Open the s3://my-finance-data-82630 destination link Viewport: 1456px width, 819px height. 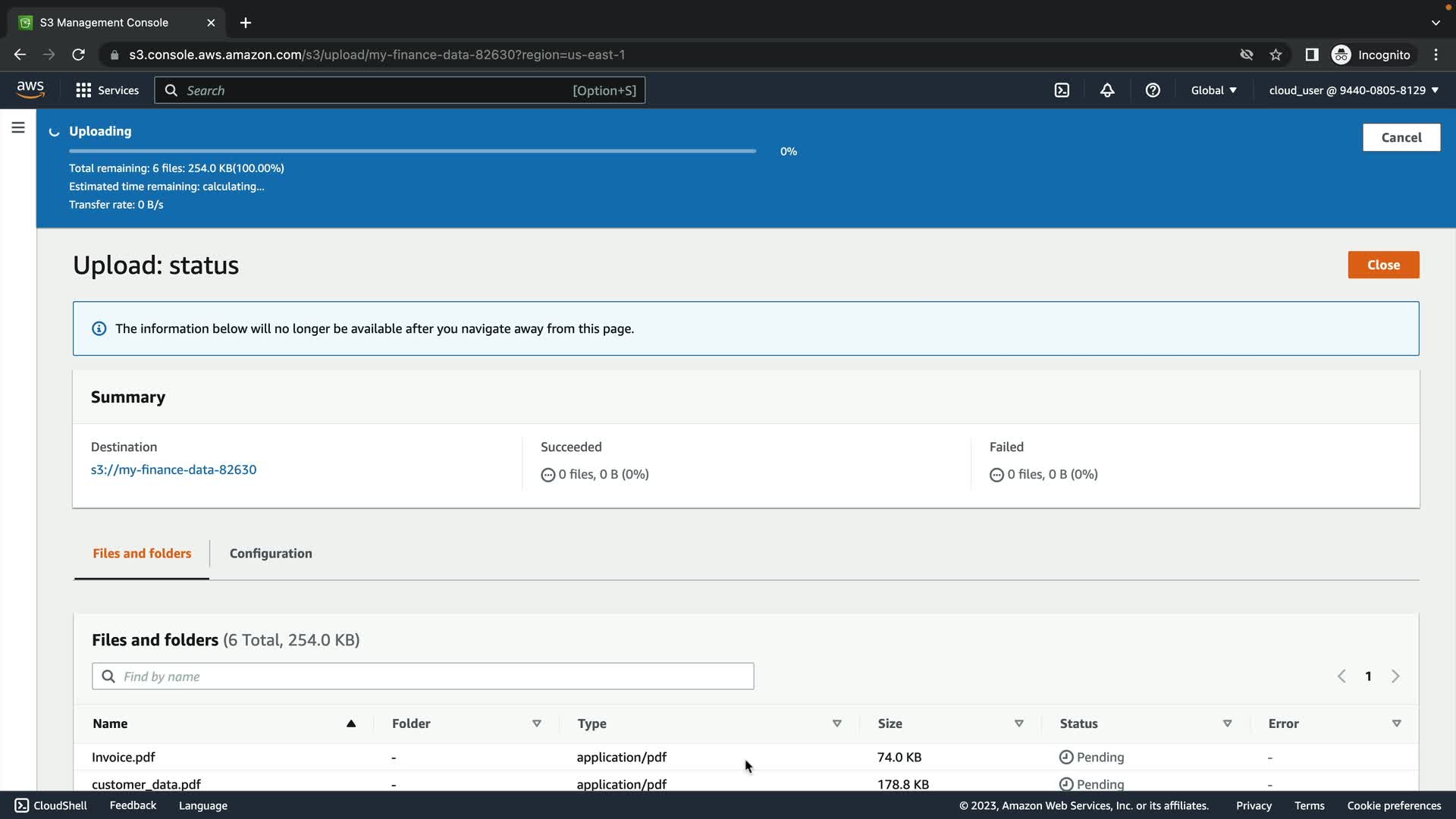tap(174, 469)
